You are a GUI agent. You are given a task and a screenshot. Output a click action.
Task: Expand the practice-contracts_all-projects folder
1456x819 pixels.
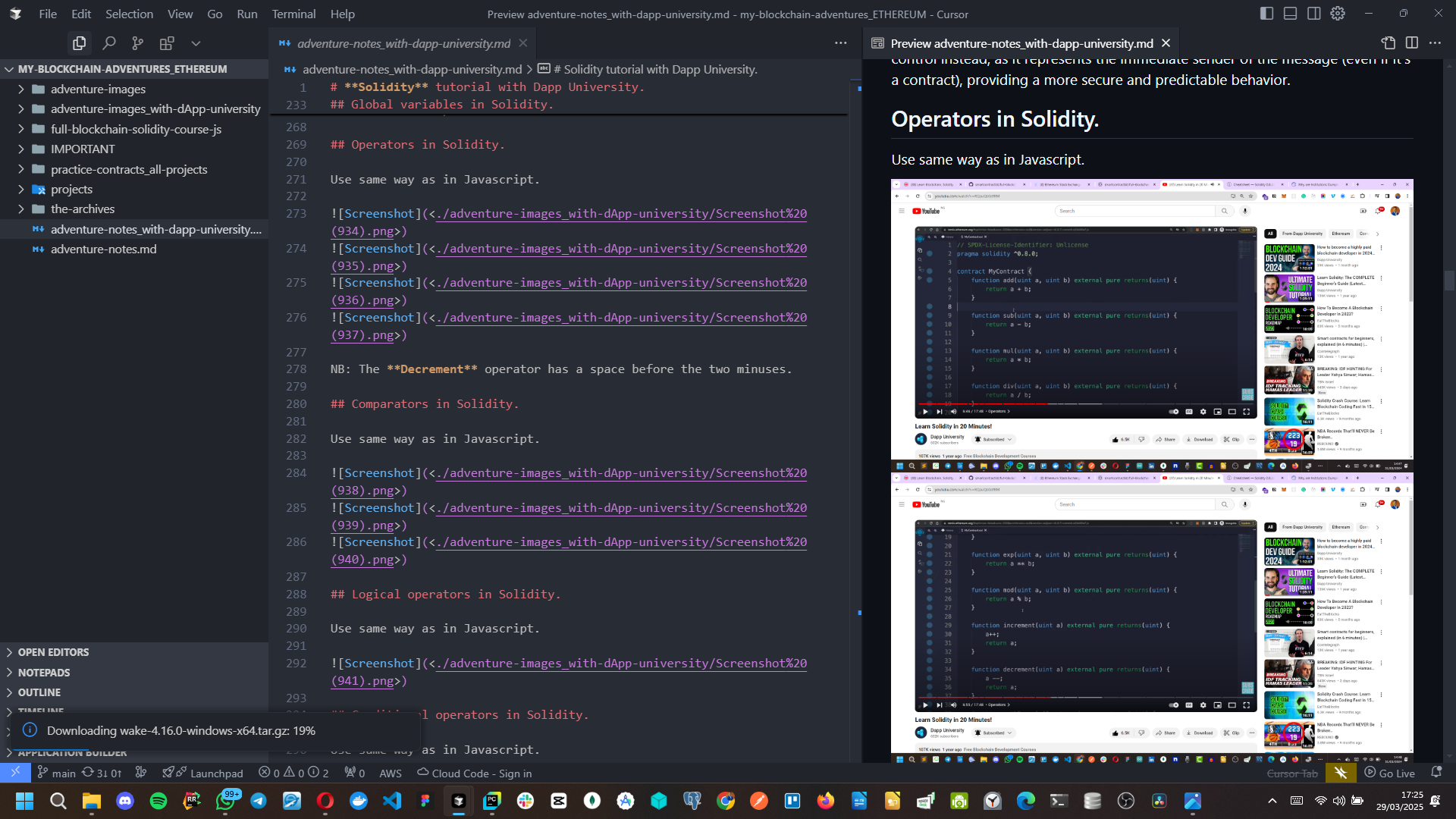(128, 169)
